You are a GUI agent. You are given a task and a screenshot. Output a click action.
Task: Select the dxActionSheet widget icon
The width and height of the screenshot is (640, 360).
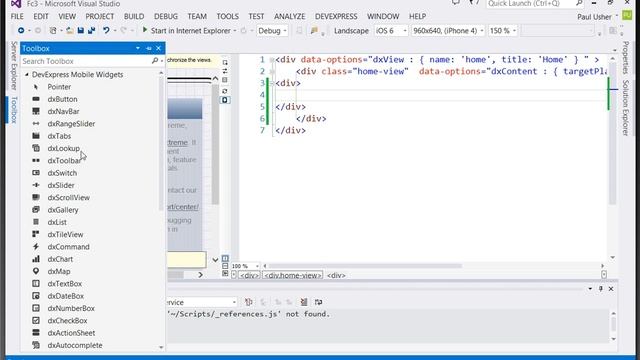pyautogui.click(x=36, y=333)
